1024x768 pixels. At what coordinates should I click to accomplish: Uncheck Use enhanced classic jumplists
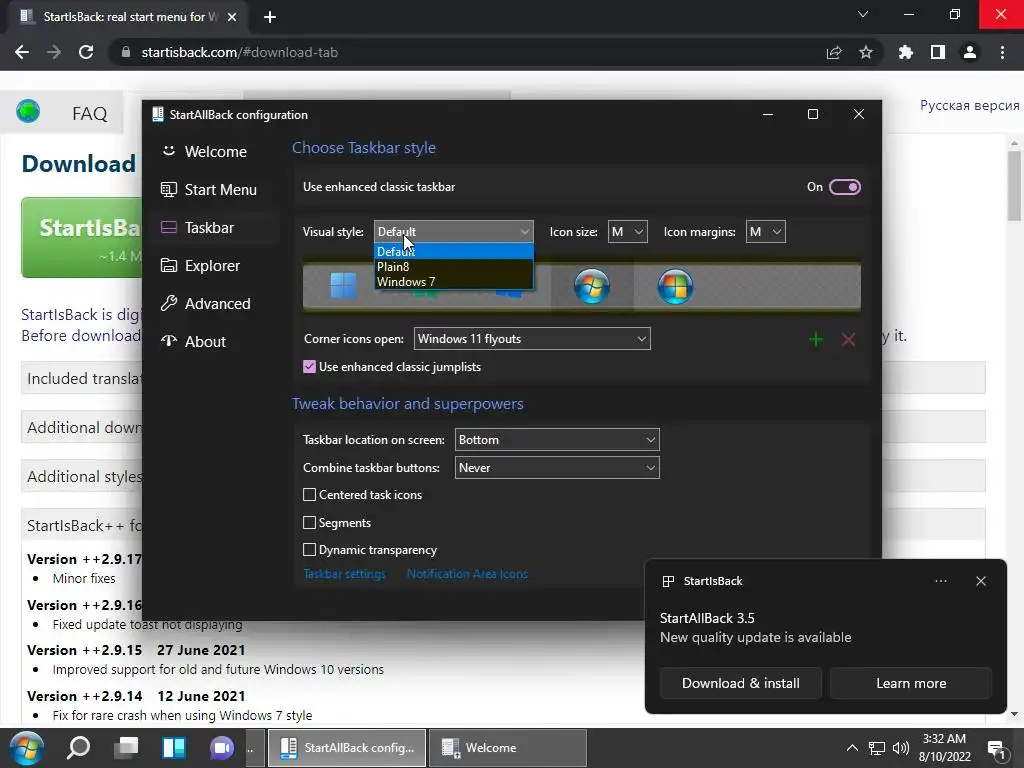[310, 366]
